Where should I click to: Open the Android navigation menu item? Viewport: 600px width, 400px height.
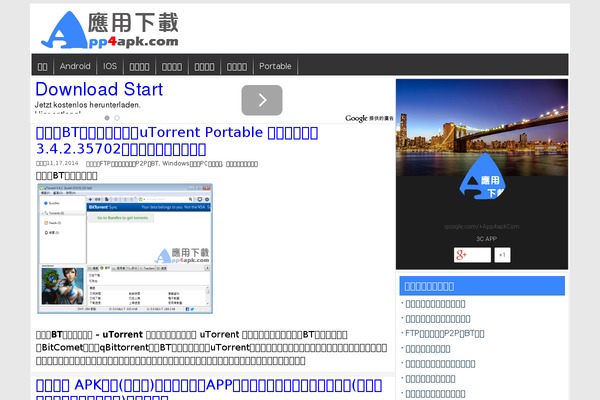(75, 66)
